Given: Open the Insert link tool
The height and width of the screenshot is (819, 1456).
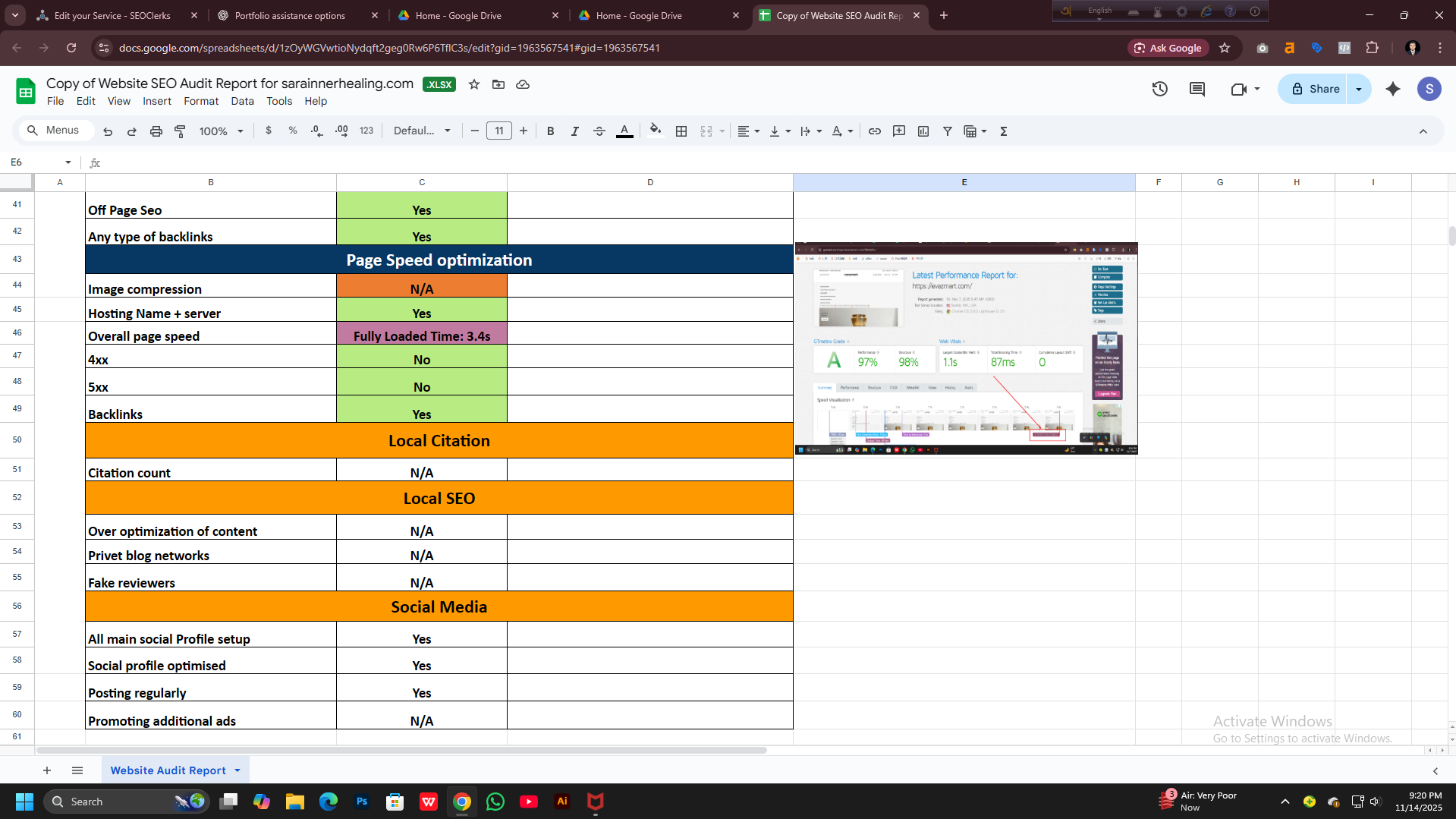Looking at the screenshot, I should tap(874, 131).
